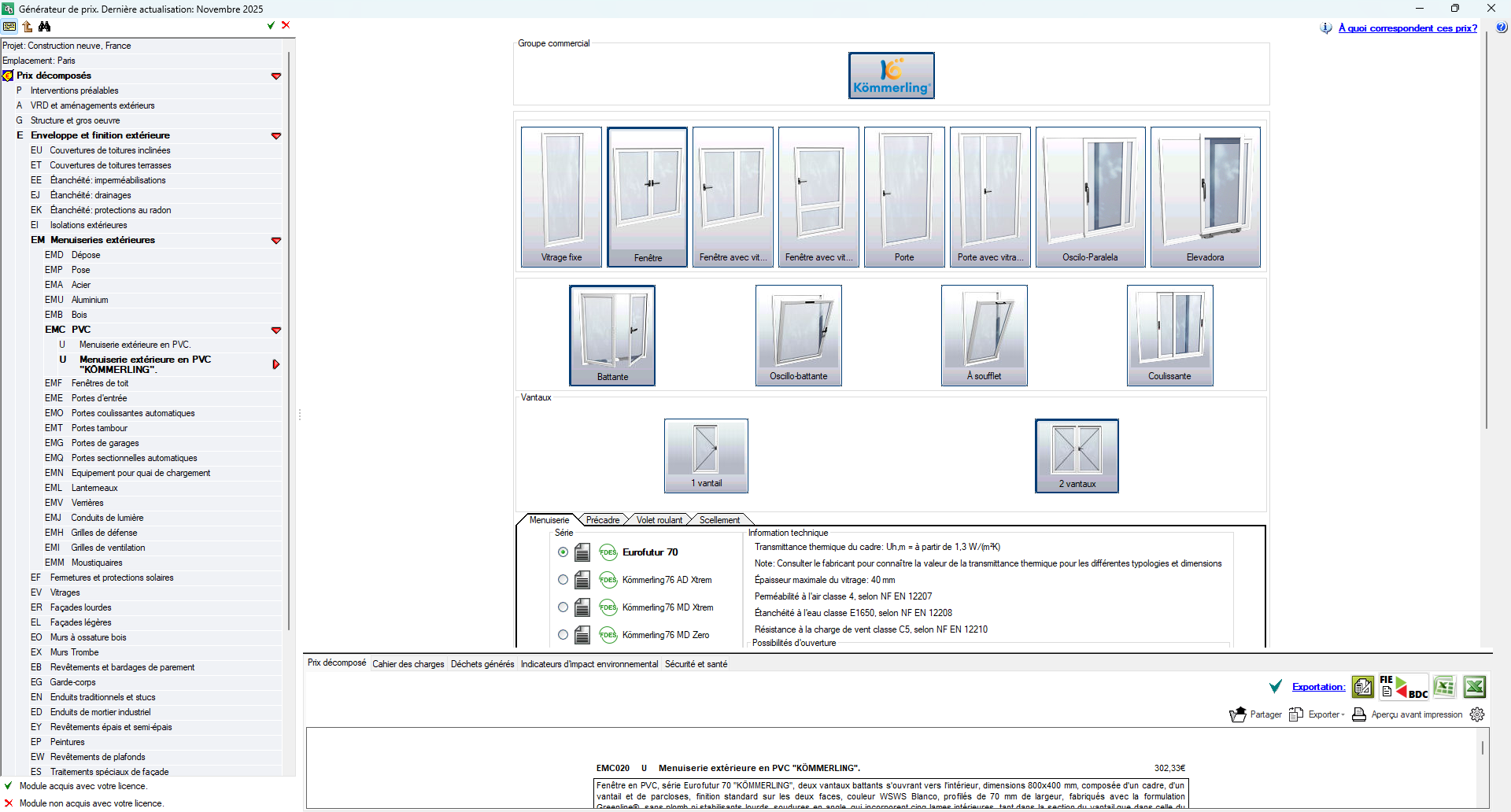
Task: Select the Kömmerling76 AD Xtrem radio button
Action: (563, 580)
